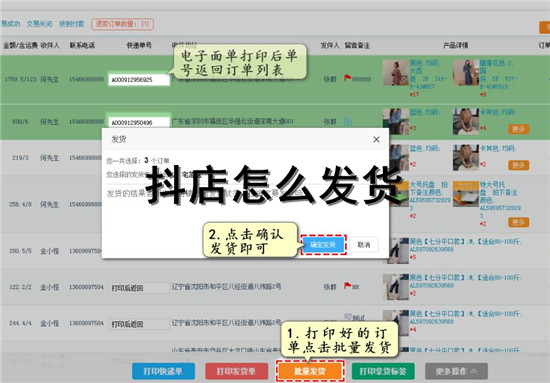
Task: Select the order amount 256.4/8
Action: tap(20, 204)
